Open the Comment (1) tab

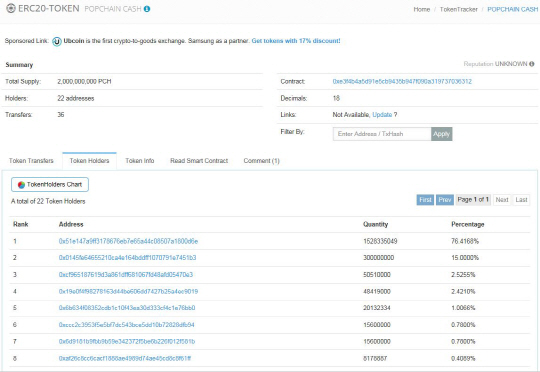[x=262, y=161]
